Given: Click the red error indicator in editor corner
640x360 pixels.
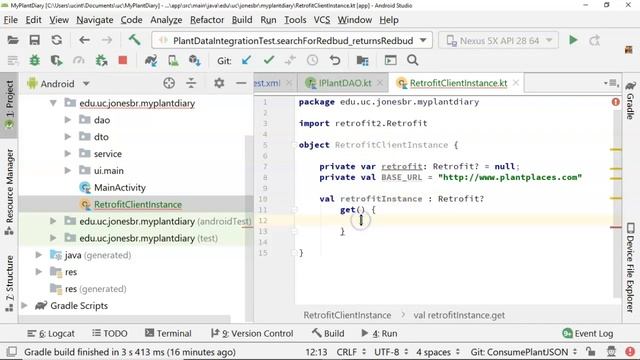Looking at the screenshot, I should 616,102.
